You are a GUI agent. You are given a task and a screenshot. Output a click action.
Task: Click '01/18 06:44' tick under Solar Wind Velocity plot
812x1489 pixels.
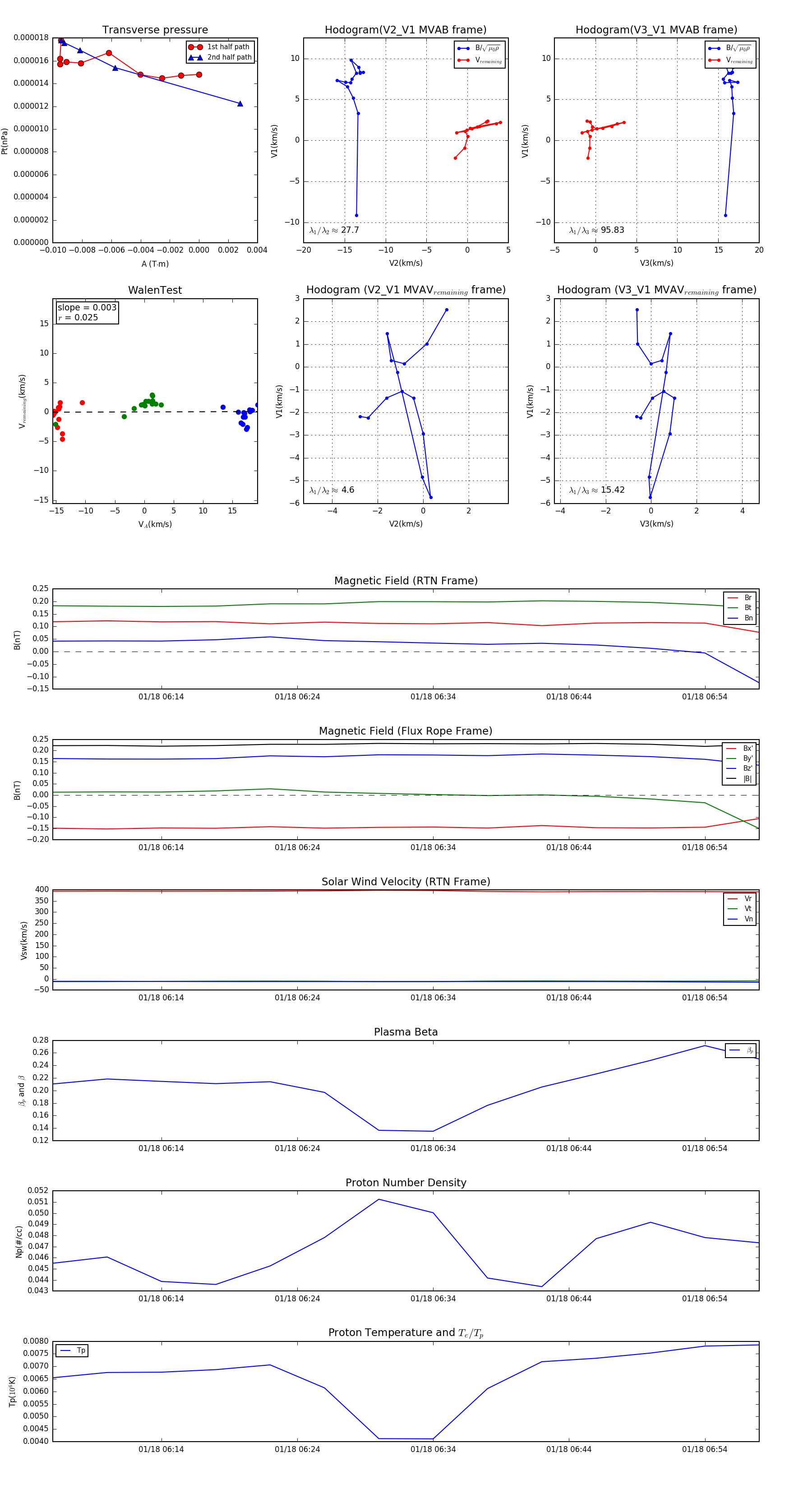tap(569, 998)
